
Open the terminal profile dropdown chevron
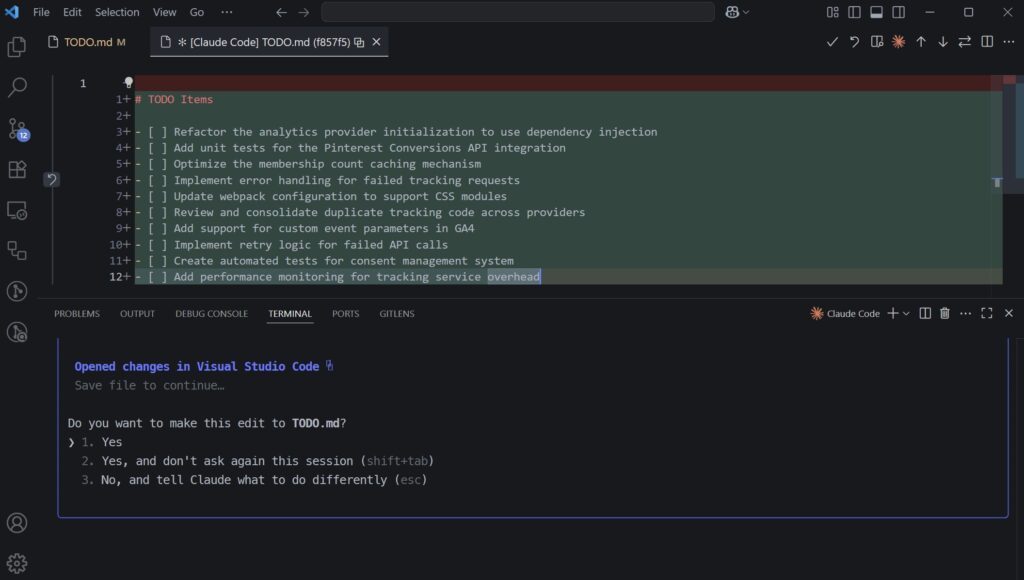(906, 313)
